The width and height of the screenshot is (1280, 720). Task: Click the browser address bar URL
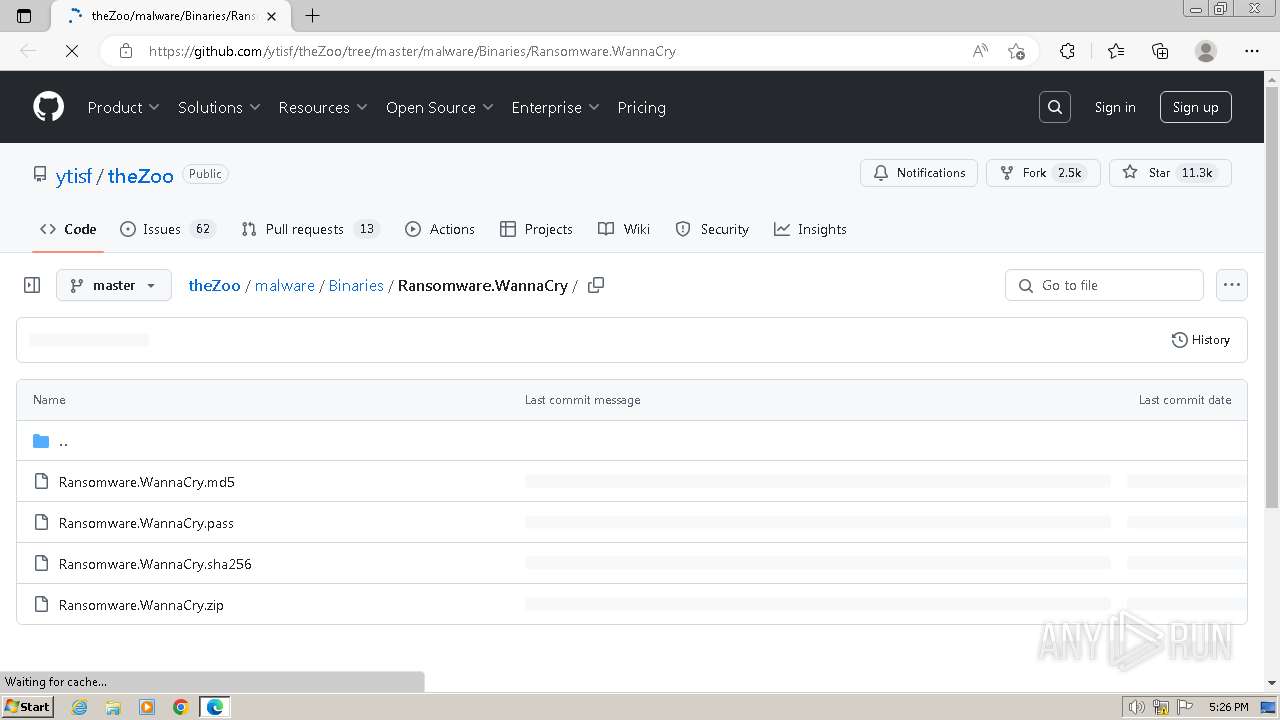tap(412, 51)
